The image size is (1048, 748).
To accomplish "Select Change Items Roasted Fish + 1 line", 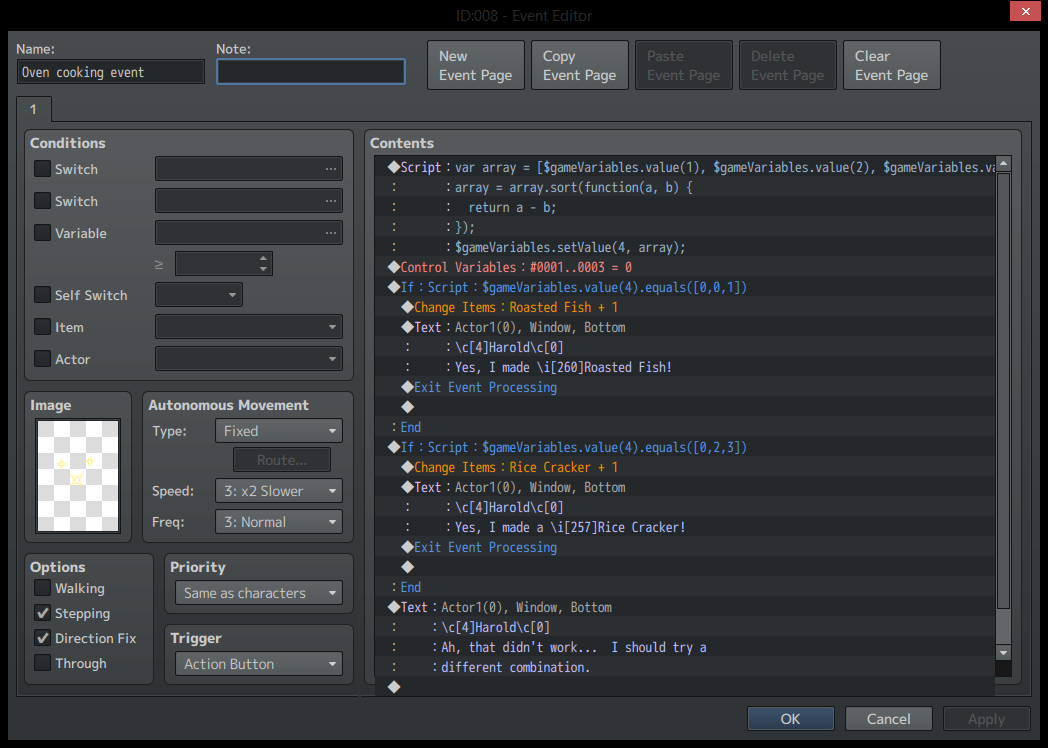I will [685, 307].
